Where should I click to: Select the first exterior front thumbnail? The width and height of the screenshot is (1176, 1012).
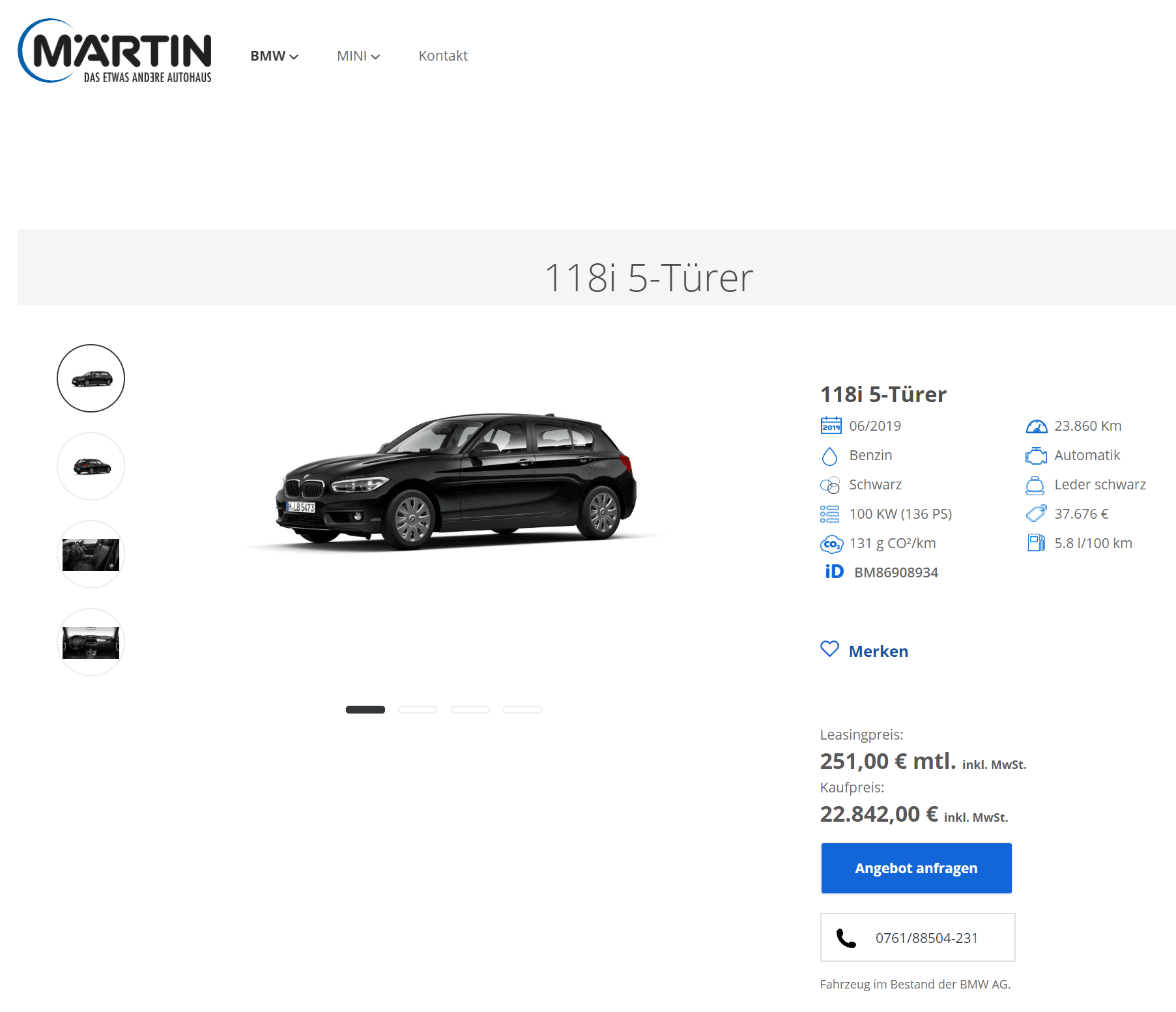click(91, 379)
